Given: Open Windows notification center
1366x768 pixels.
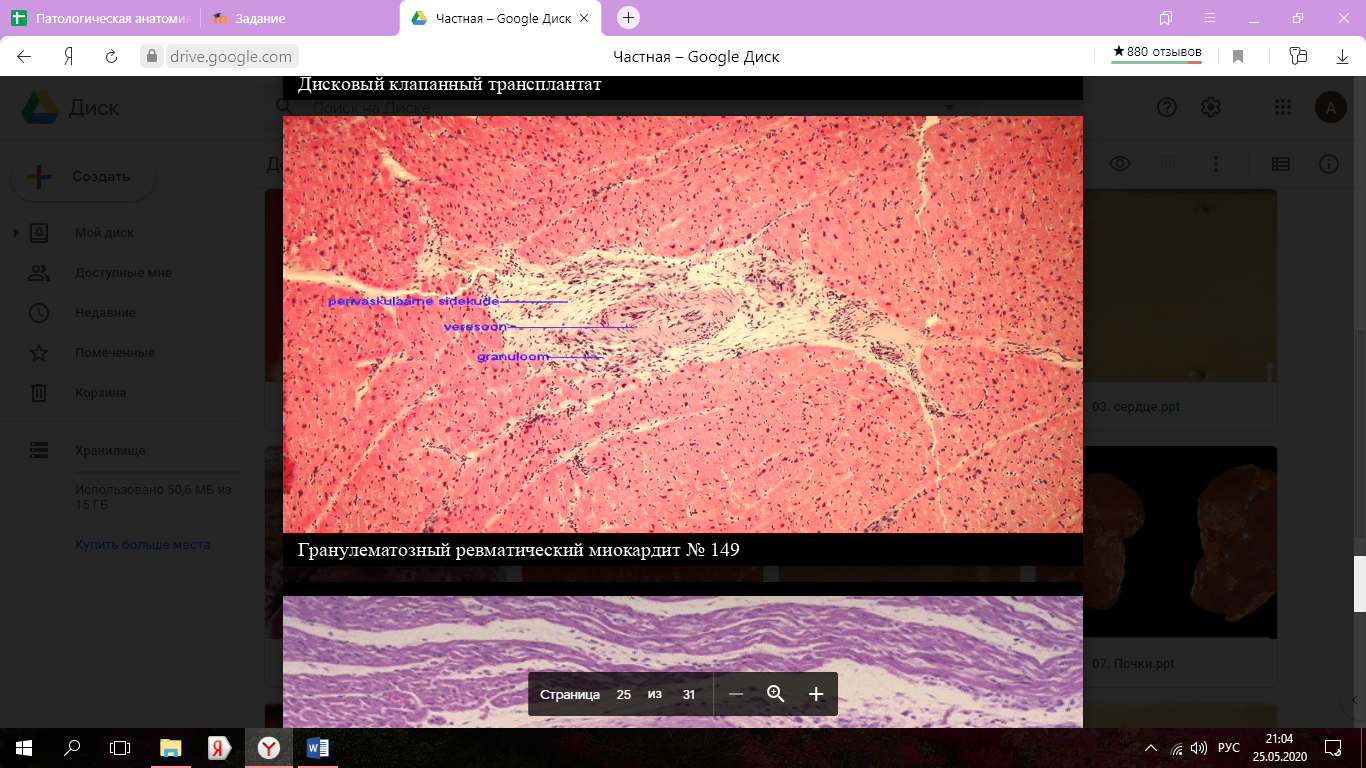Looking at the screenshot, I should point(1332,747).
